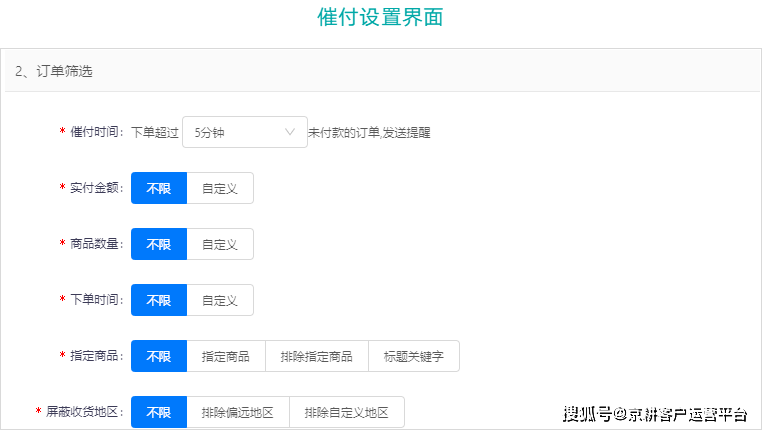Click the 屏蔽收货地区 field label
Viewport: 762px width, 431px height.
coord(85,412)
